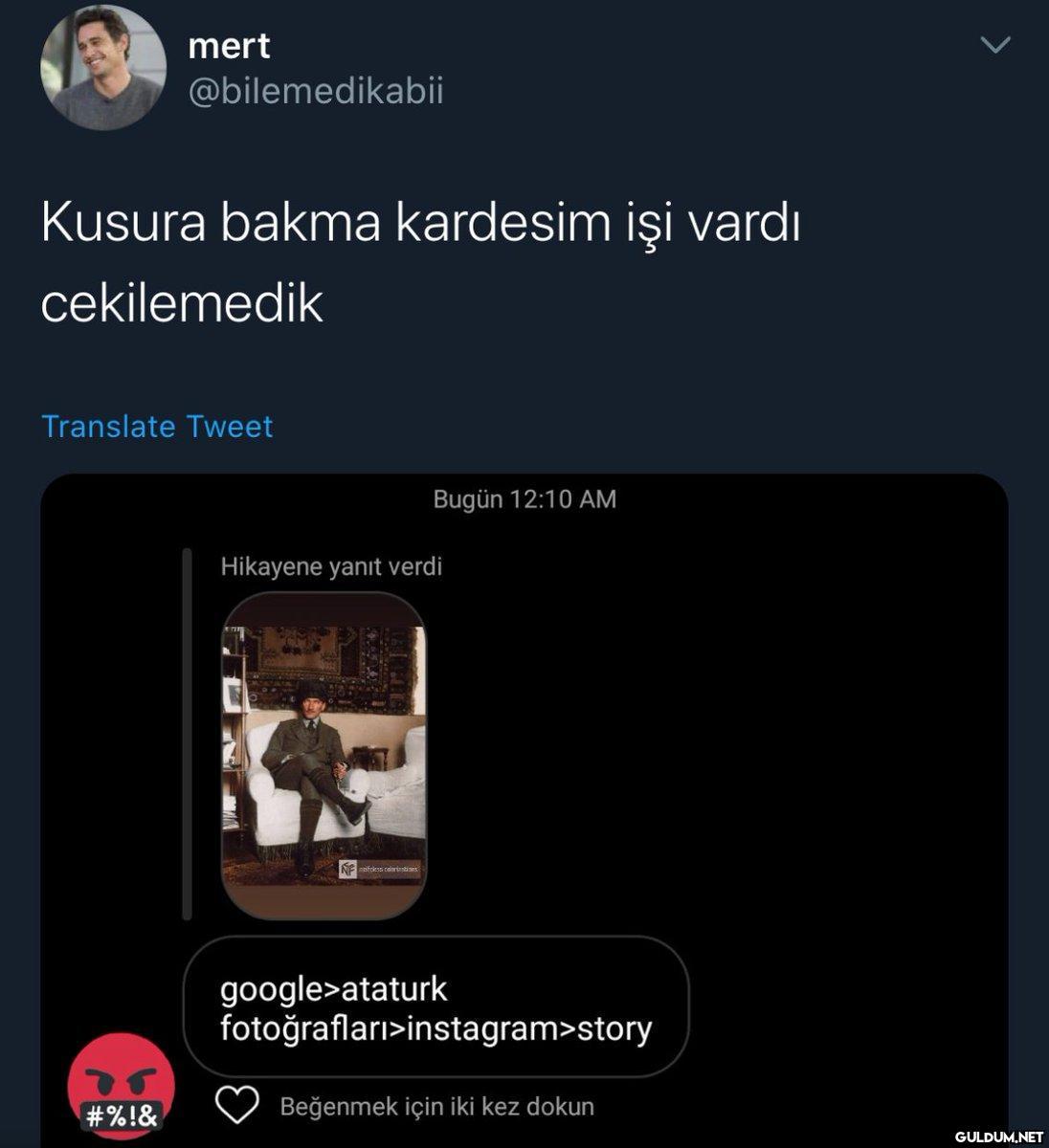Select the vertical quote bar beside story reply
The image size is (1049, 1148).
[187, 734]
